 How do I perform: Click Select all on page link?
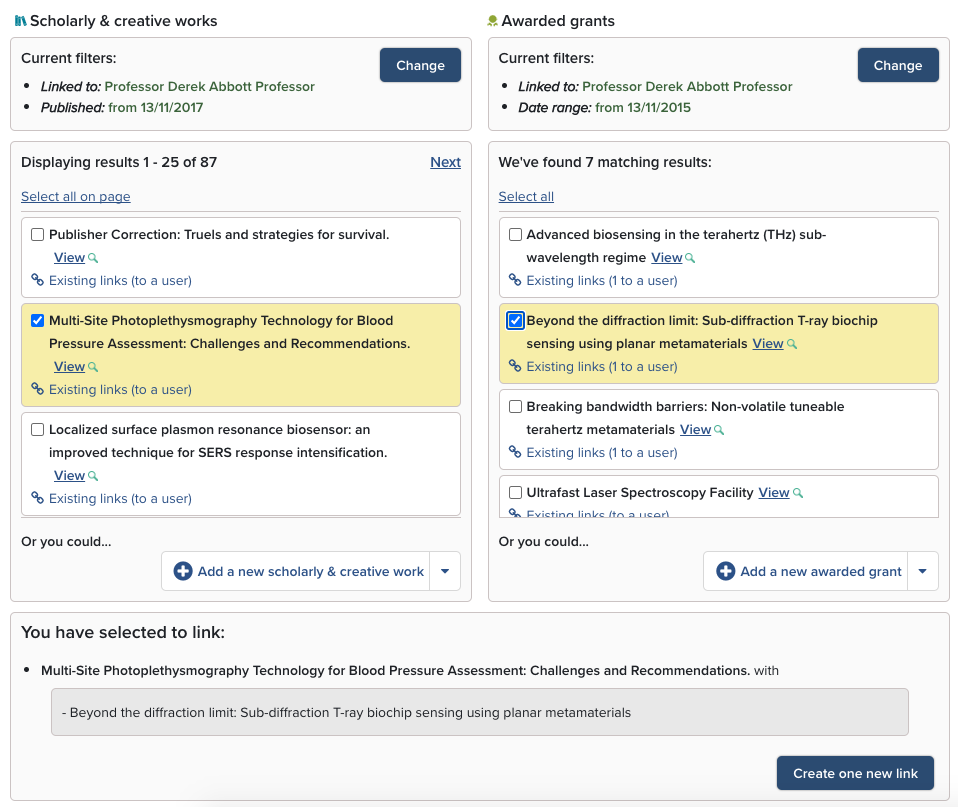pyautogui.click(x=76, y=197)
